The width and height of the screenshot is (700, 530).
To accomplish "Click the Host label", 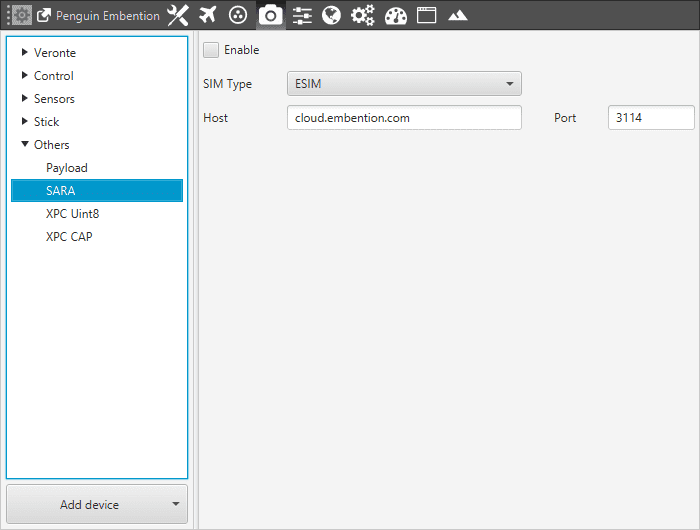I will (215, 118).
